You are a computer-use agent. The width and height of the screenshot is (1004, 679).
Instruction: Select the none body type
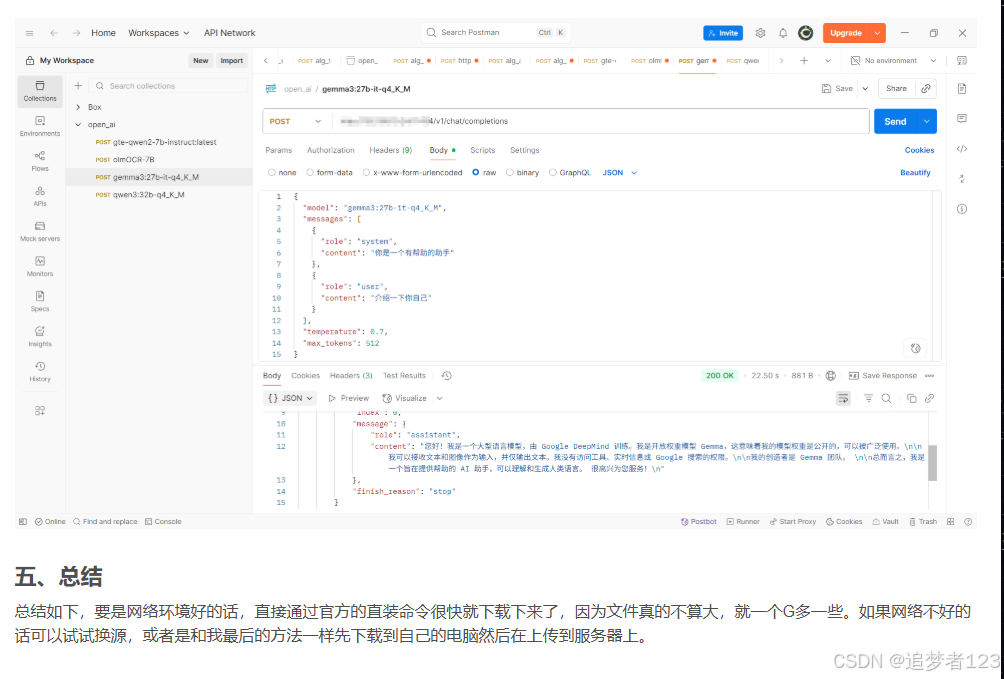(x=282, y=172)
